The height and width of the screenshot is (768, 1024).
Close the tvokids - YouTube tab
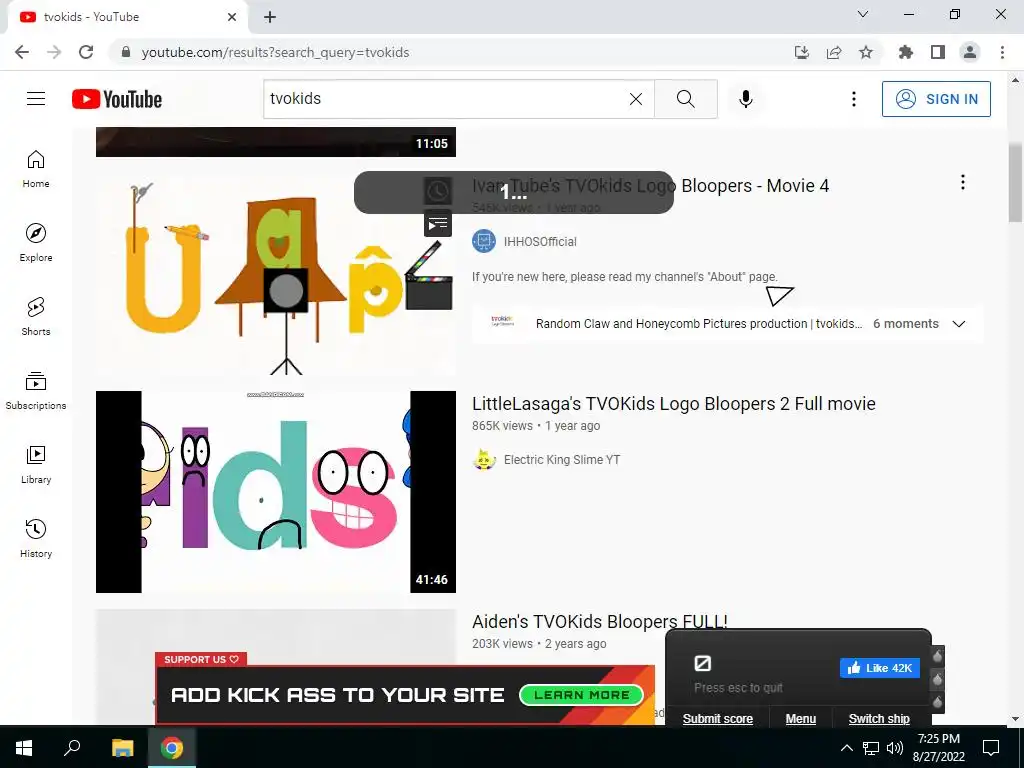coord(232,17)
